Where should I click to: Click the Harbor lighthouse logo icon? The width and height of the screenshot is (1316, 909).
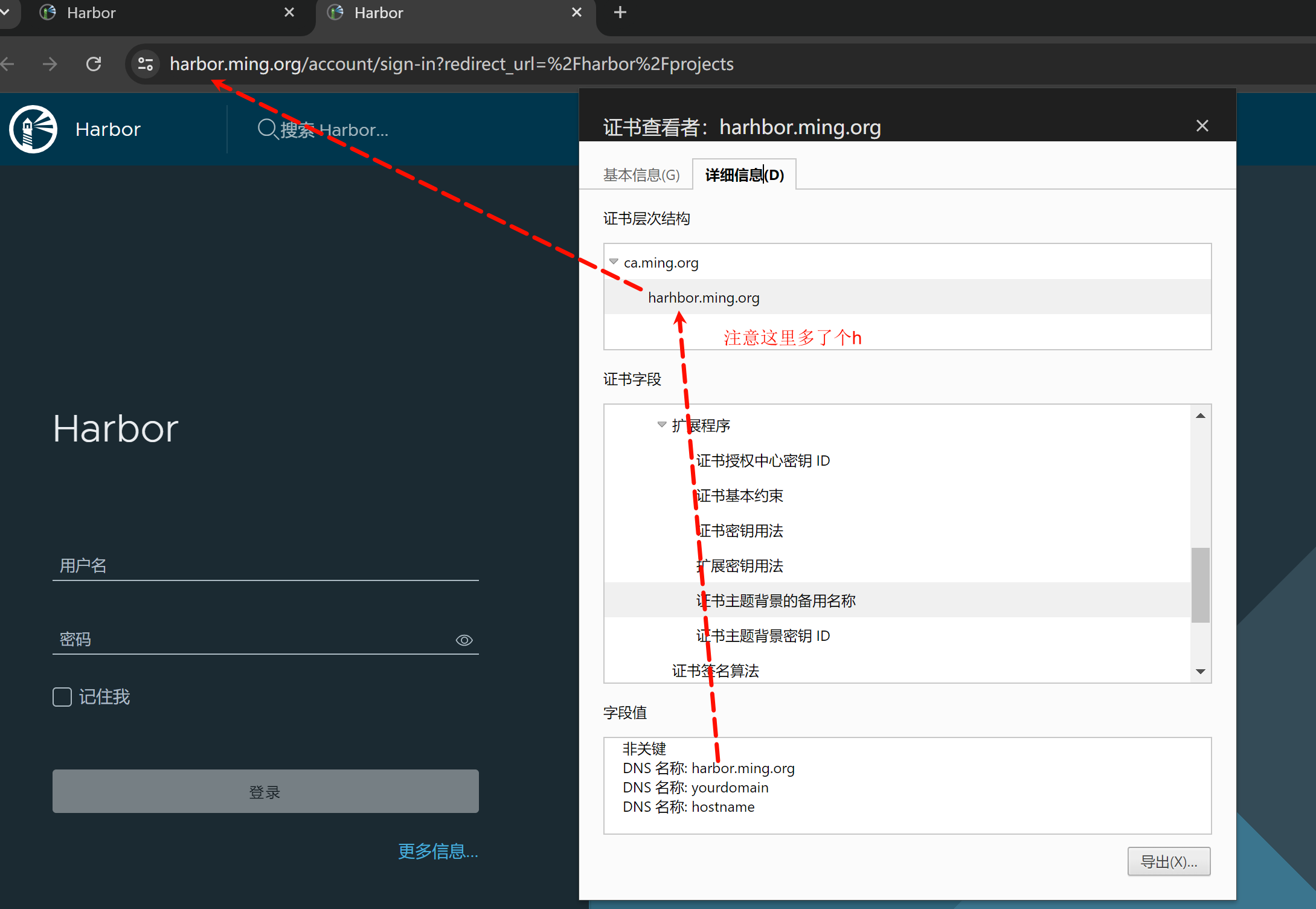(33, 129)
